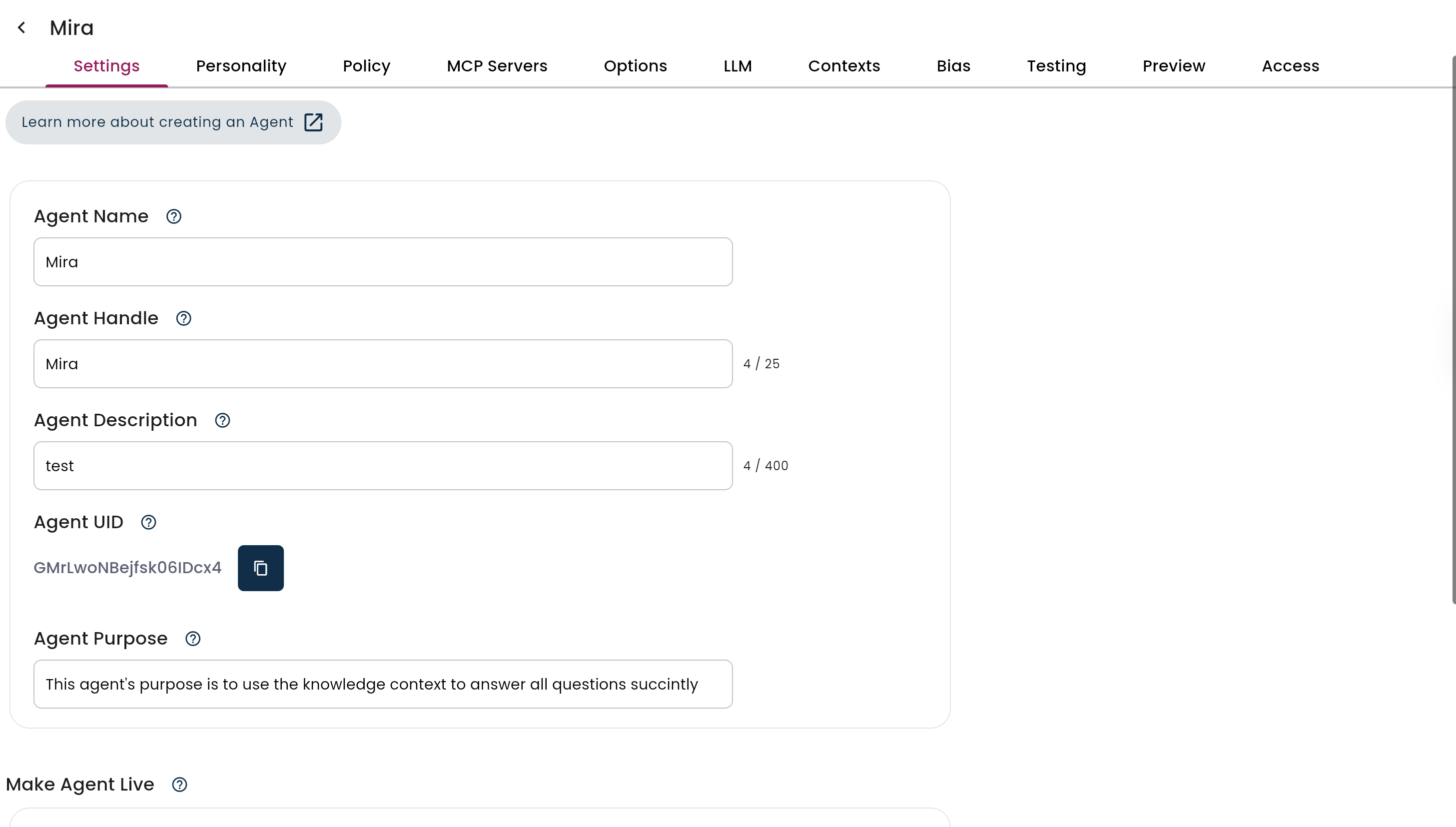Go to the Testing tab

(1056, 66)
